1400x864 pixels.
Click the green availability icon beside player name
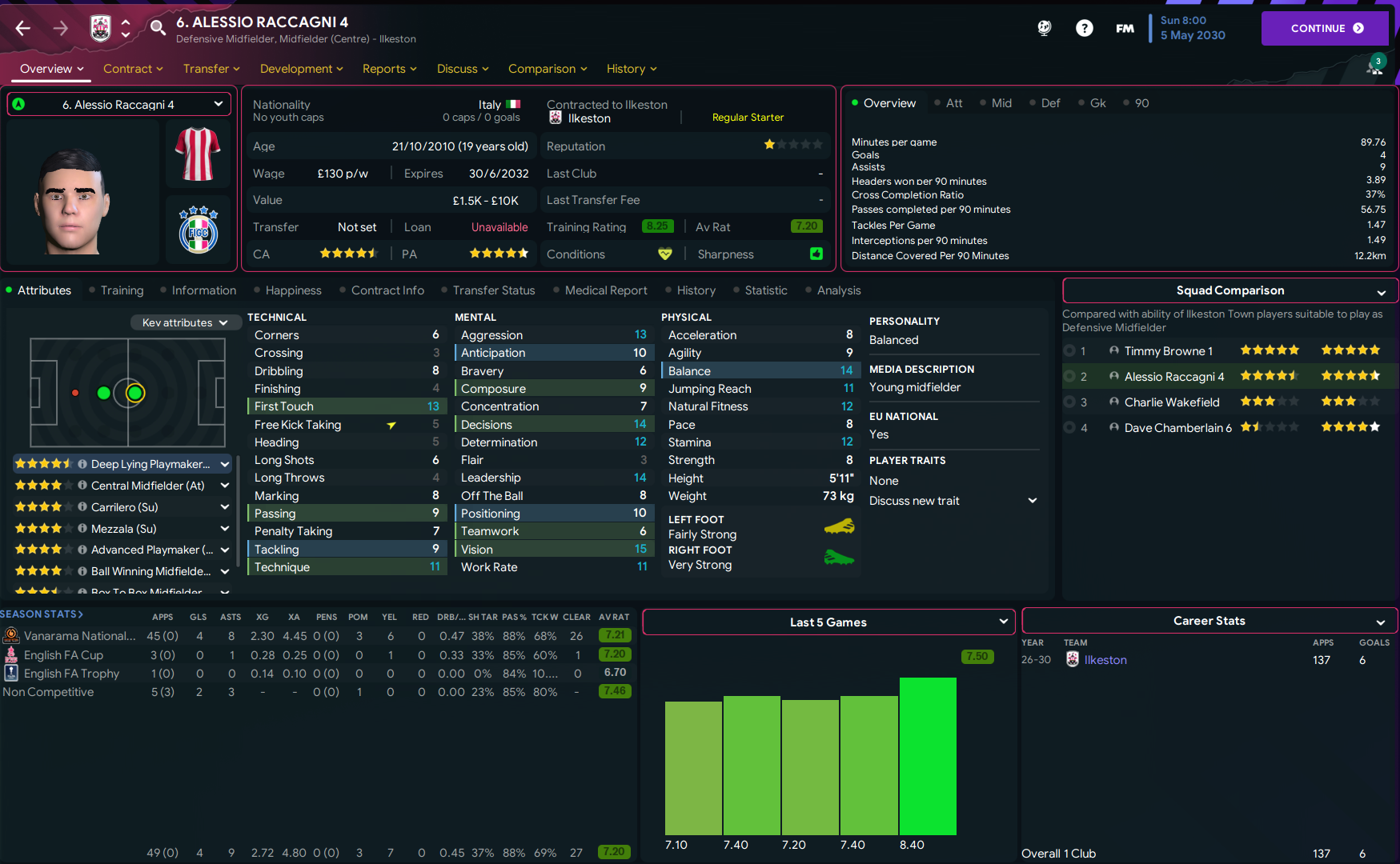click(x=18, y=104)
